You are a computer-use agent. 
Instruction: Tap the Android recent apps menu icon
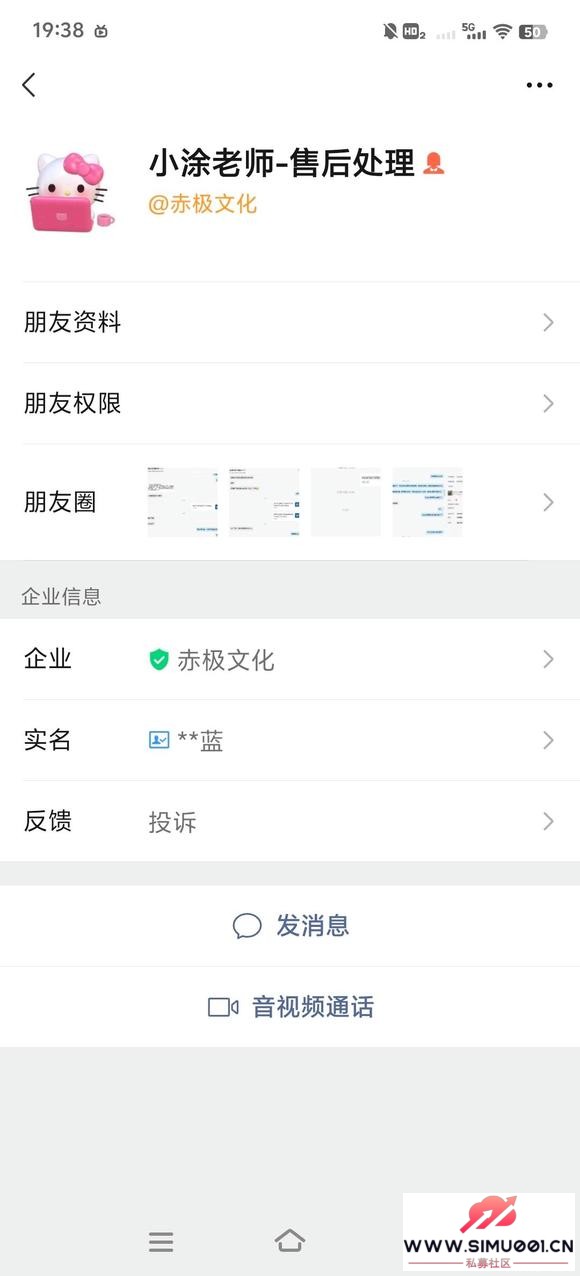161,1242
